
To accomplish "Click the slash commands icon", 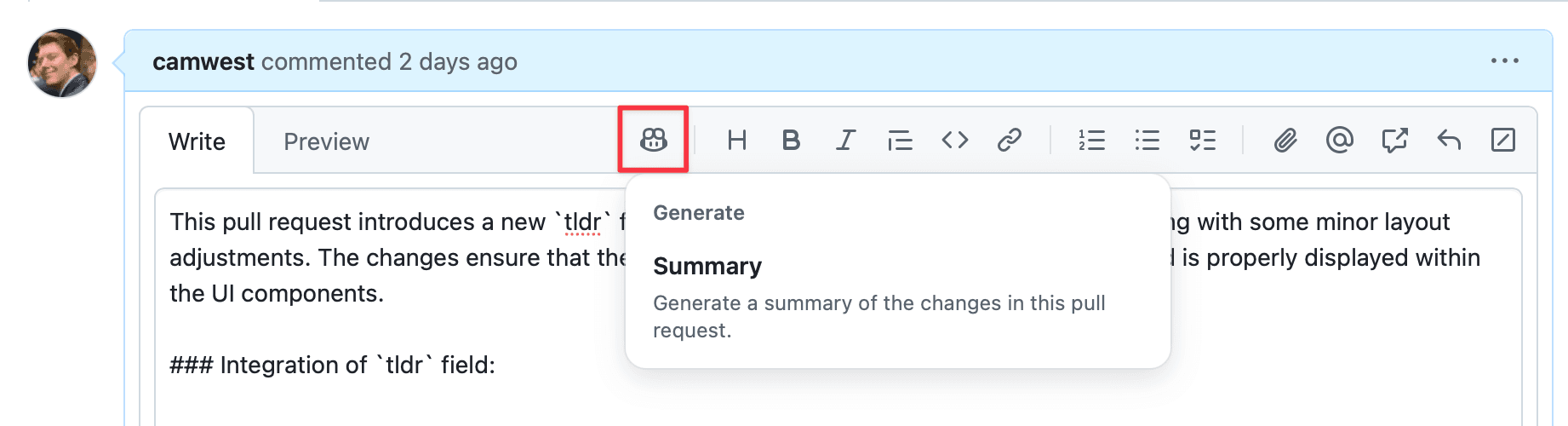I will 1503,140.
